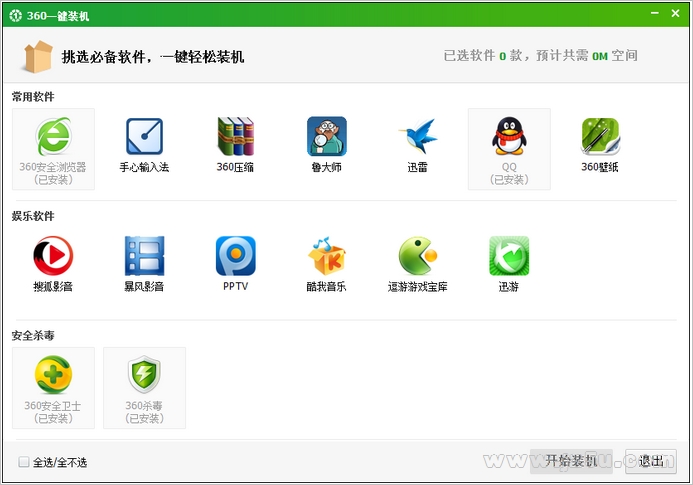Screen dimensions: 693x485
Task: Click the cardboard box header icon
Action: point(38,56)
